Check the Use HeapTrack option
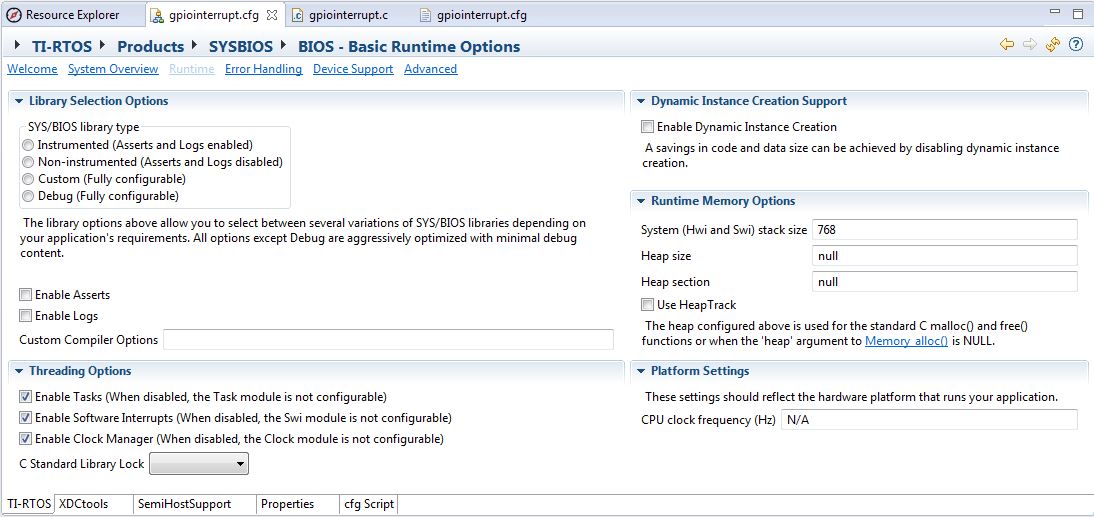This screenshot has height=517, width=1094. 648,304
